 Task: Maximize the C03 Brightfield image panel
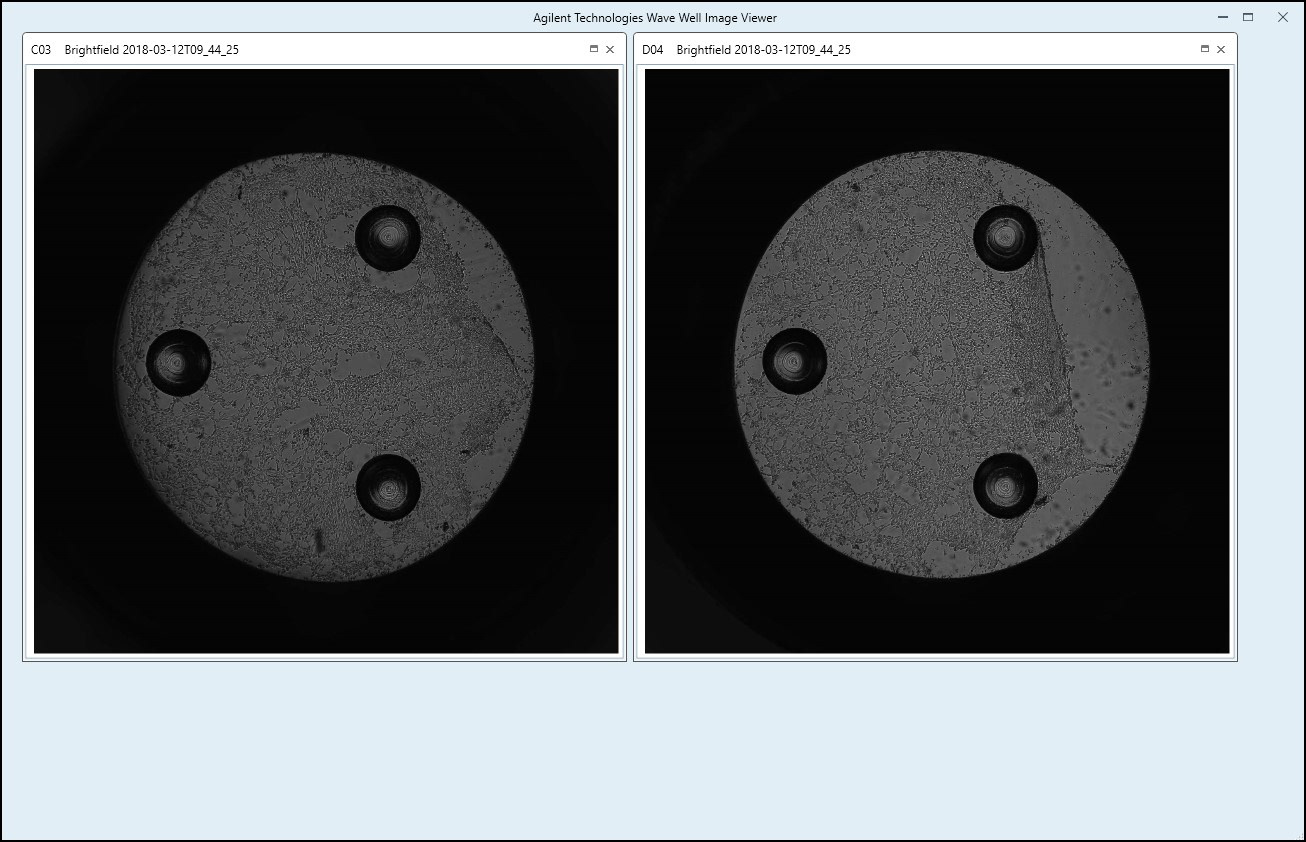pos(594,49)
